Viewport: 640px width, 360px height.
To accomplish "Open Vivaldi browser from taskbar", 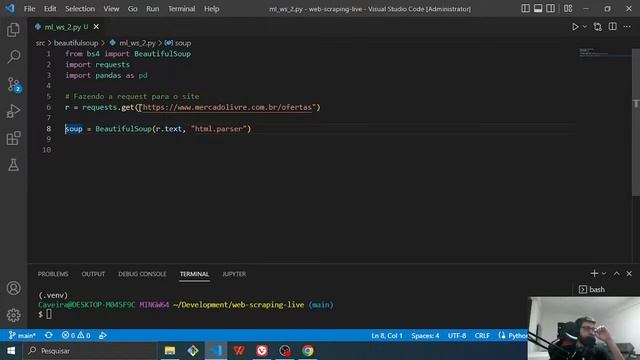I will 262,351.
